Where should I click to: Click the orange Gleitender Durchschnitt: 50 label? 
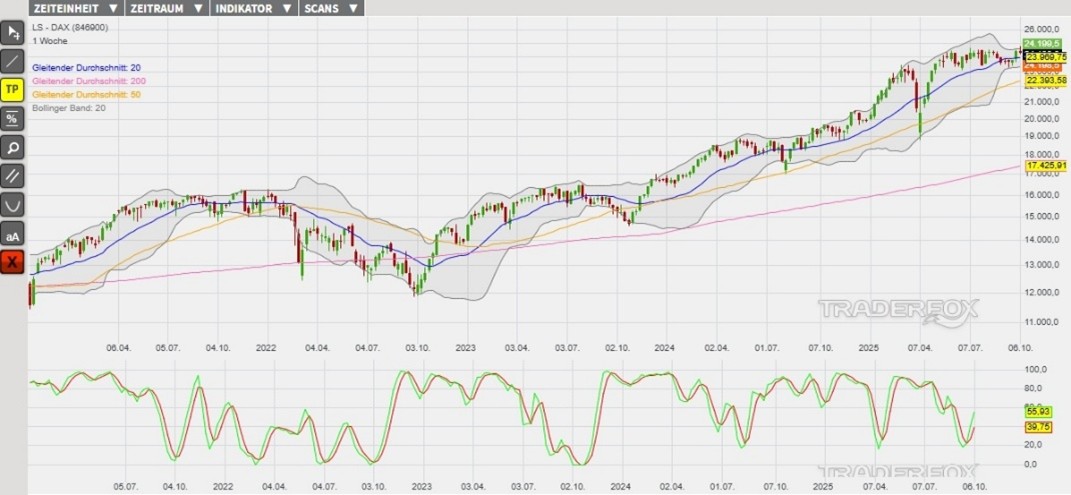click(86, 93)
